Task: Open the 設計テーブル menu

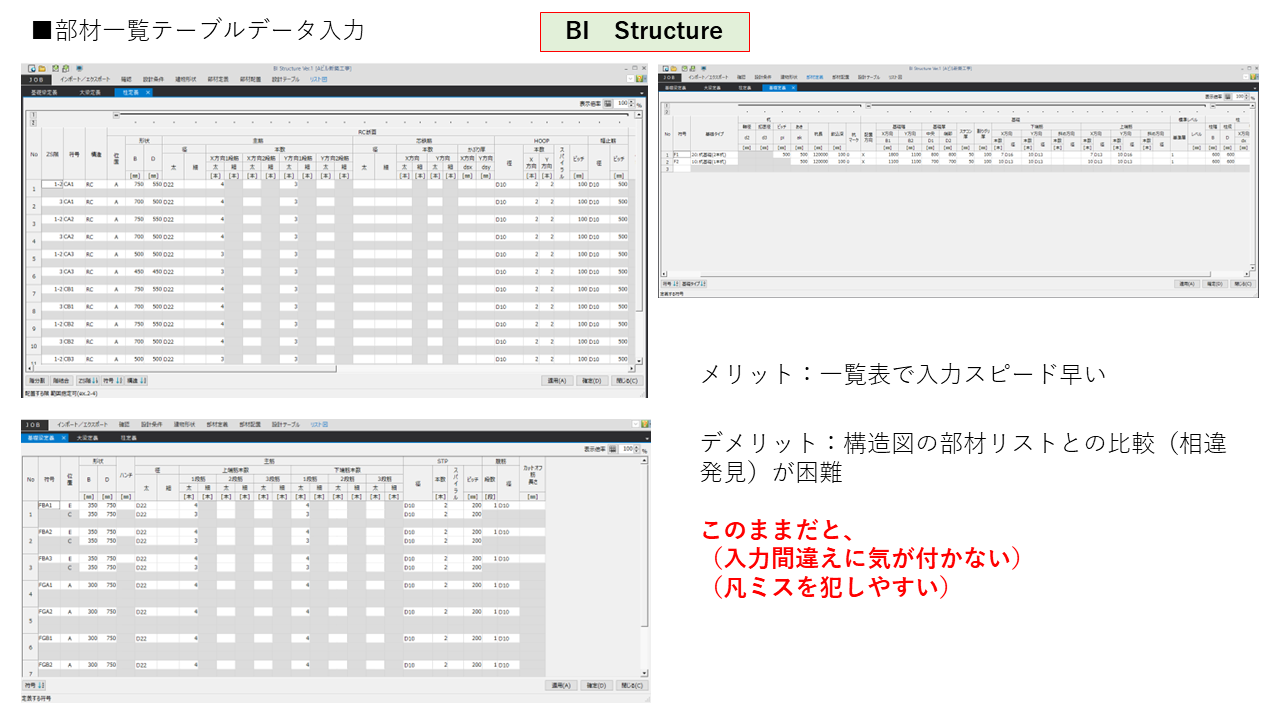Action: click(x=287, y=83)
